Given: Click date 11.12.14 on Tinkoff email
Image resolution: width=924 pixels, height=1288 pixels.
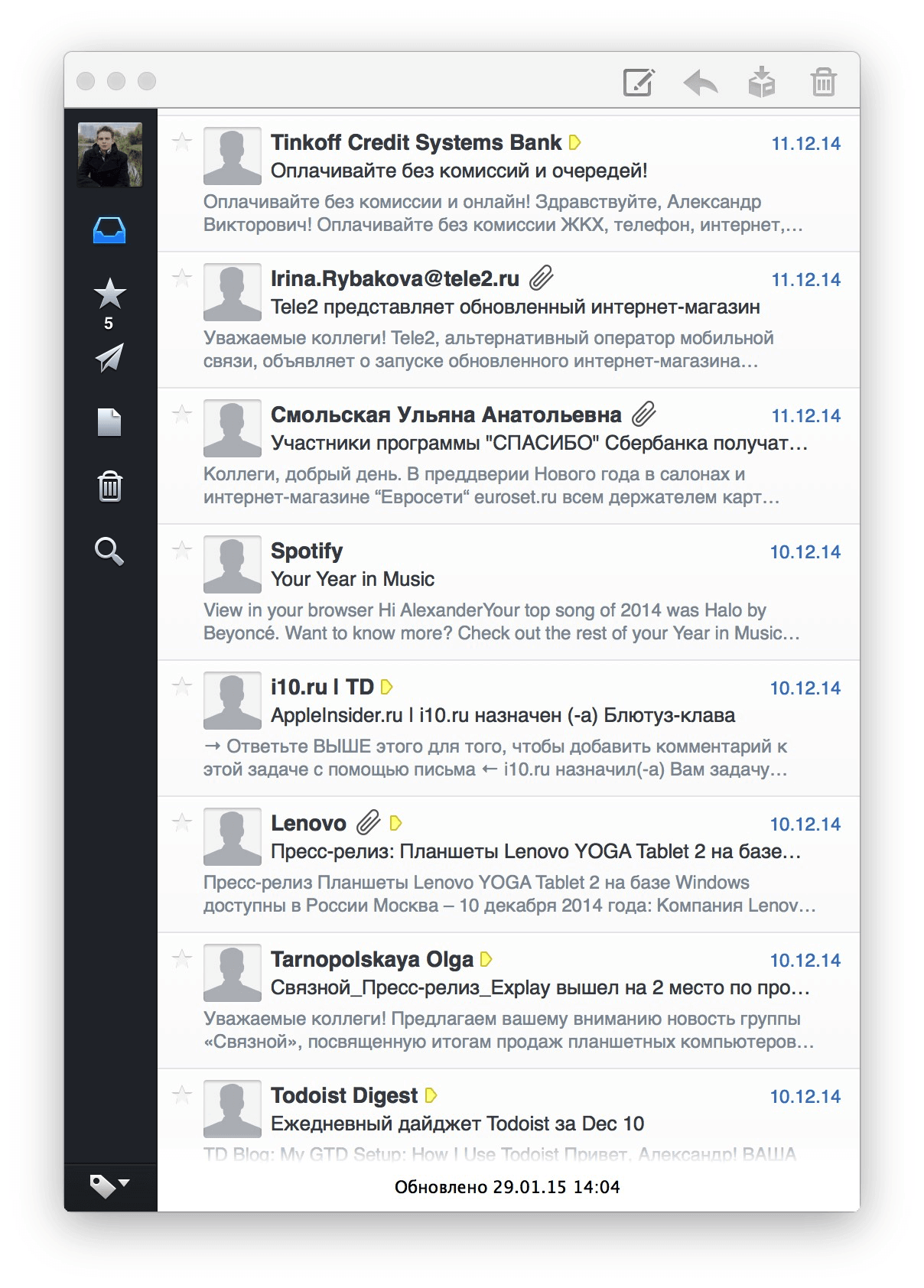Looking at the screenshot, I should tap(805, 143).
